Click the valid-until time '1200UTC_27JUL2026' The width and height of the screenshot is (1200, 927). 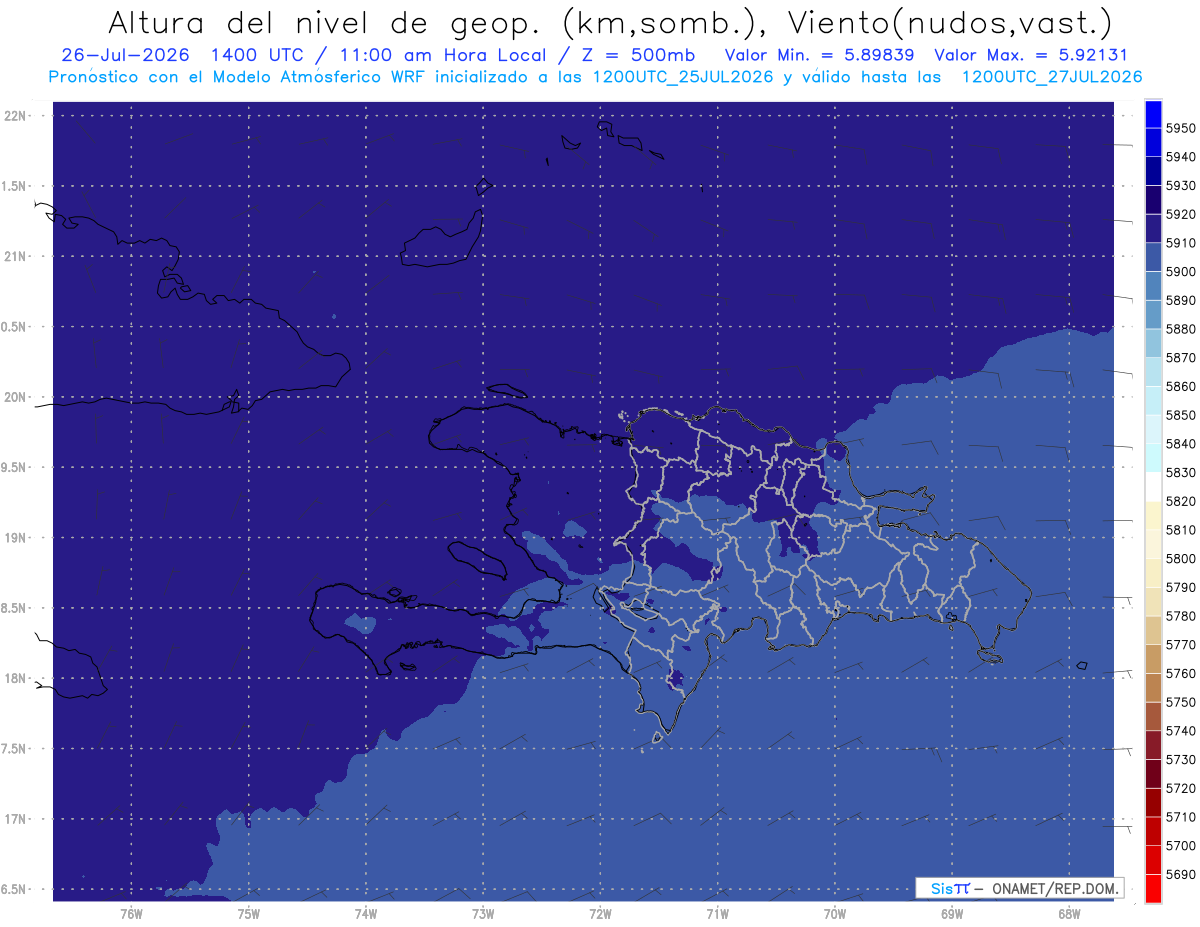[x=1052, y=77]
